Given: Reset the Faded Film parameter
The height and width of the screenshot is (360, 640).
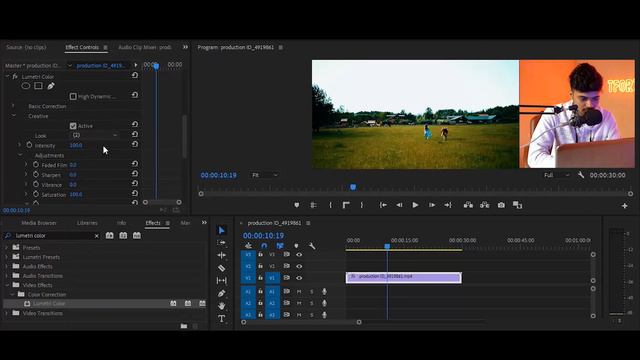Looking at the screenshot, I should tap(135, 164).
